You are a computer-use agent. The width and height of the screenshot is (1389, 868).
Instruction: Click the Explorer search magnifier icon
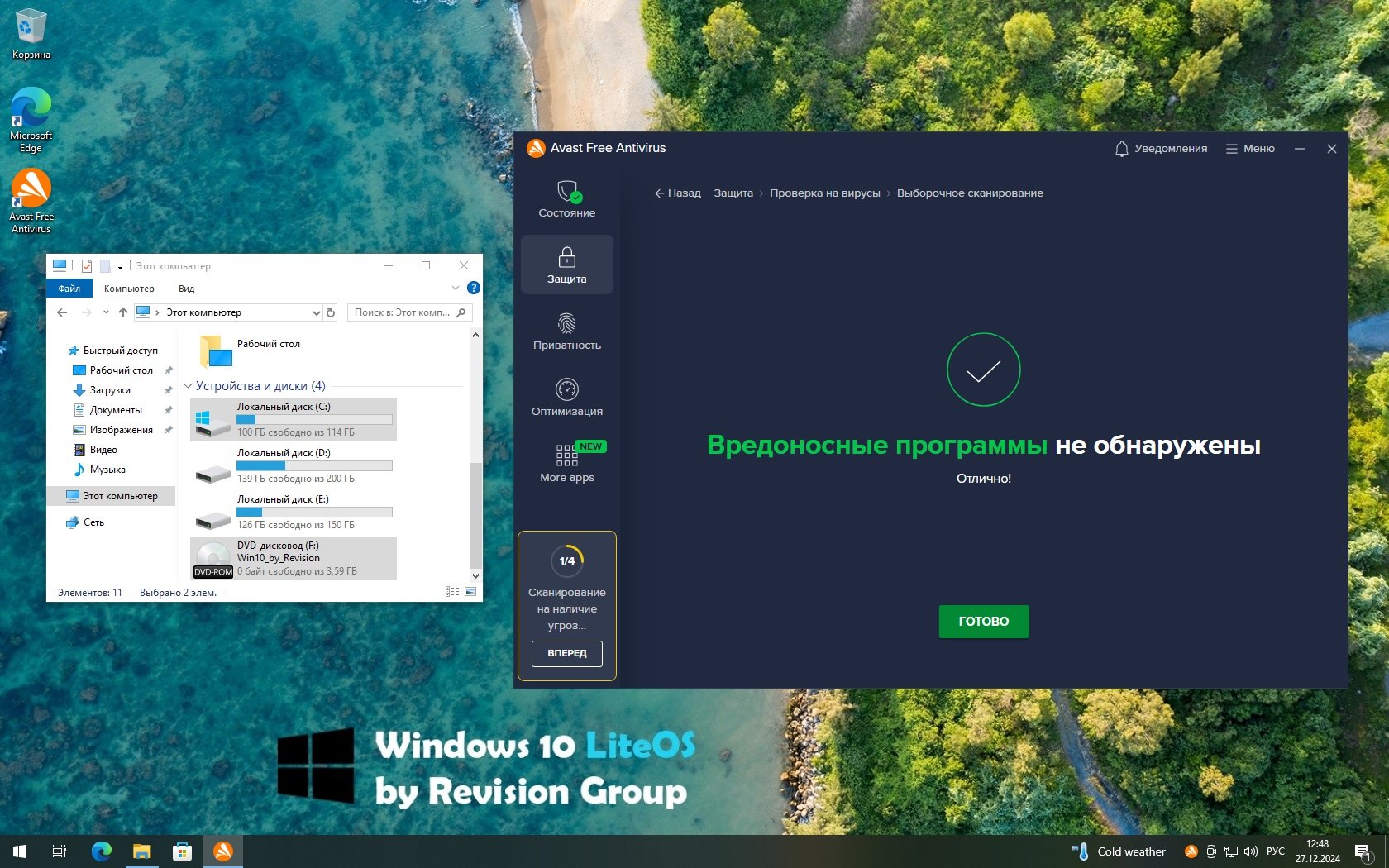(x=461, y=312)
